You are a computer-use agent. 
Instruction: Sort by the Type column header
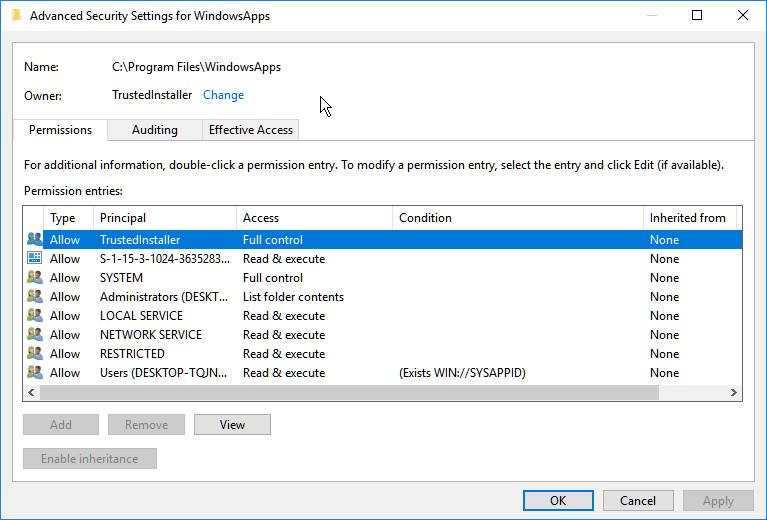point(68,218)
